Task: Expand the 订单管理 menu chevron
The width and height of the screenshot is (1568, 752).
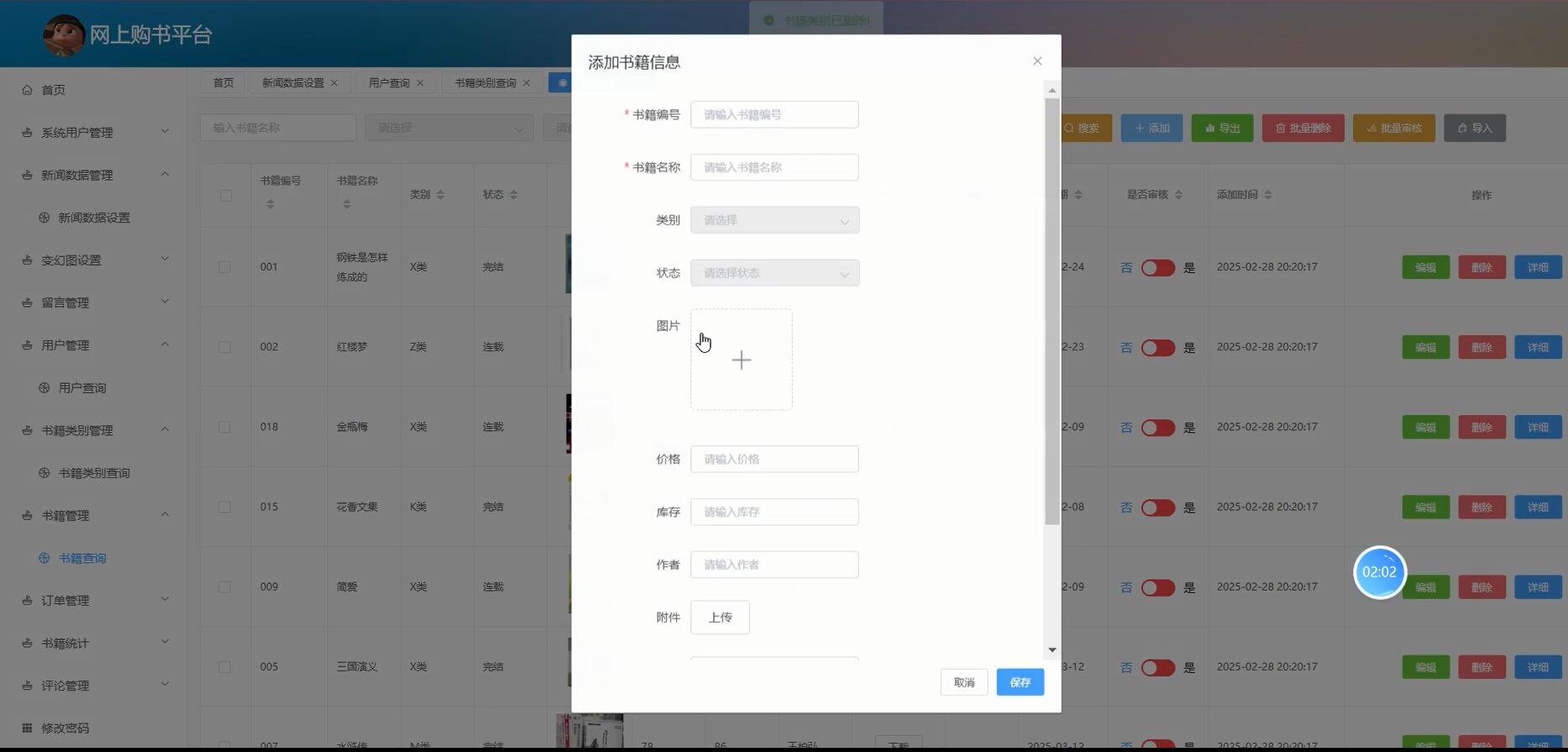Action: pyautogui.click(x=165, y=599)
